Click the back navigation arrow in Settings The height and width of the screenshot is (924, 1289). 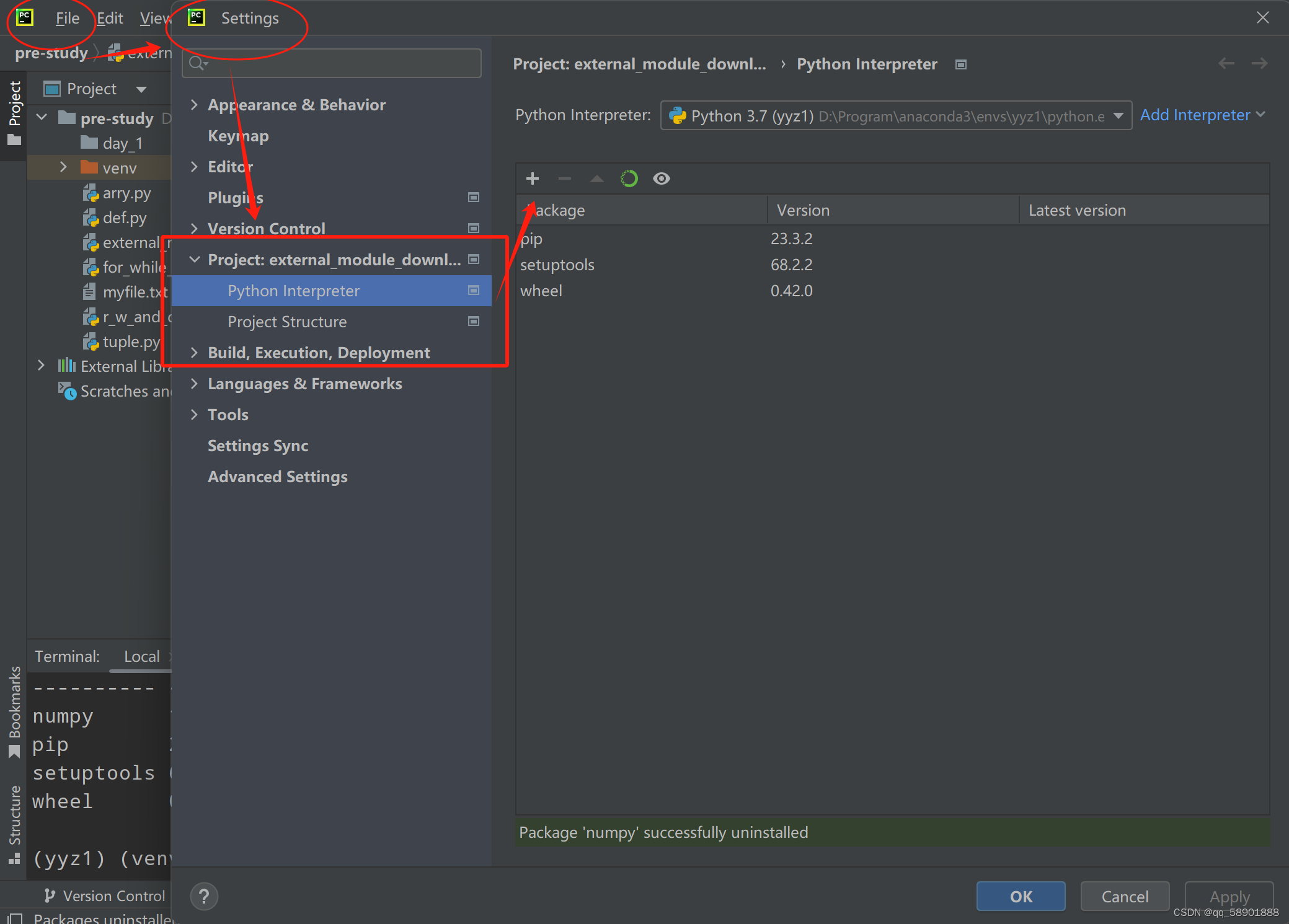point(1226,64)
